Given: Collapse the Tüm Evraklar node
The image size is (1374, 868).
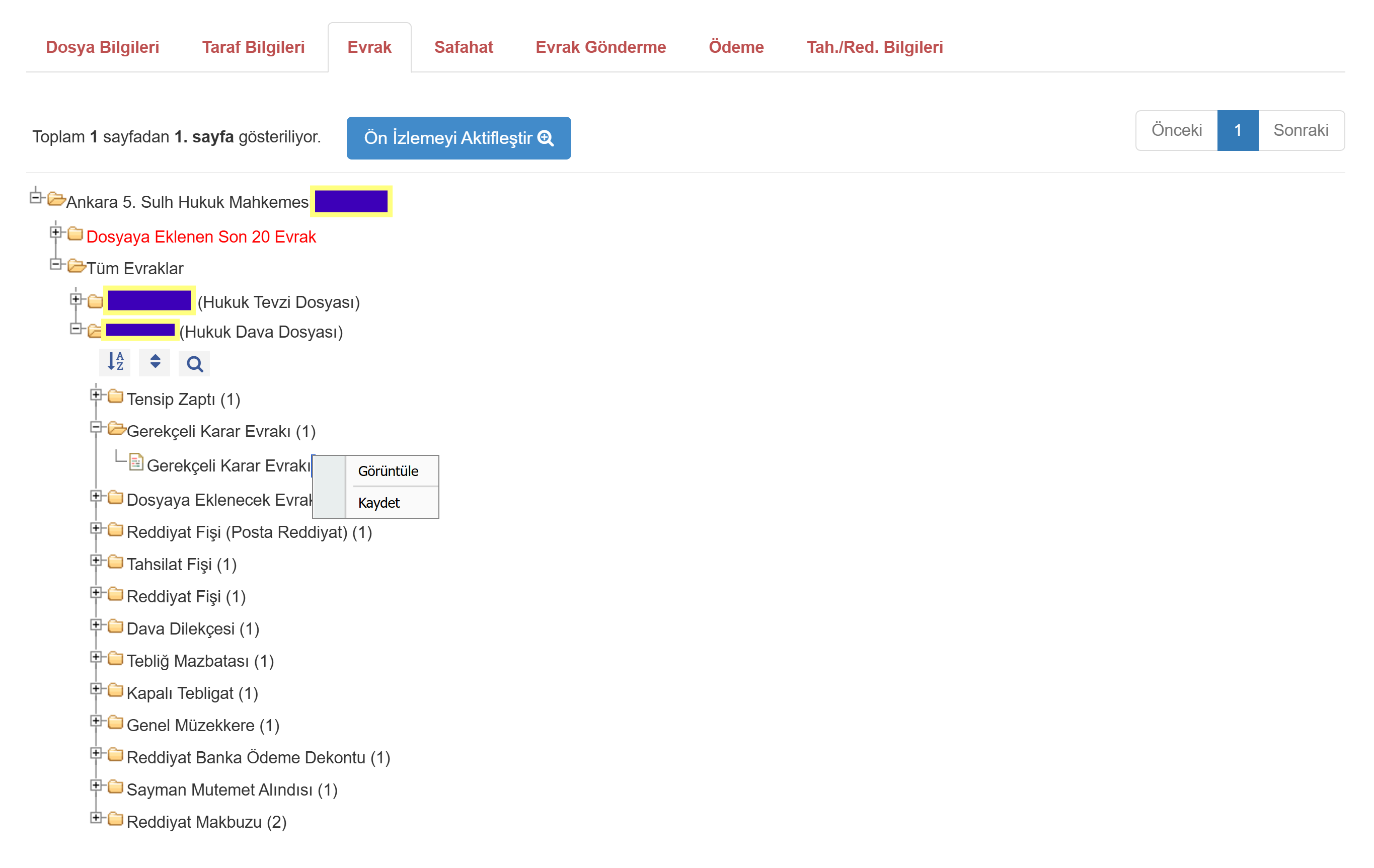Looking at the screenshot, I should 55,265.
